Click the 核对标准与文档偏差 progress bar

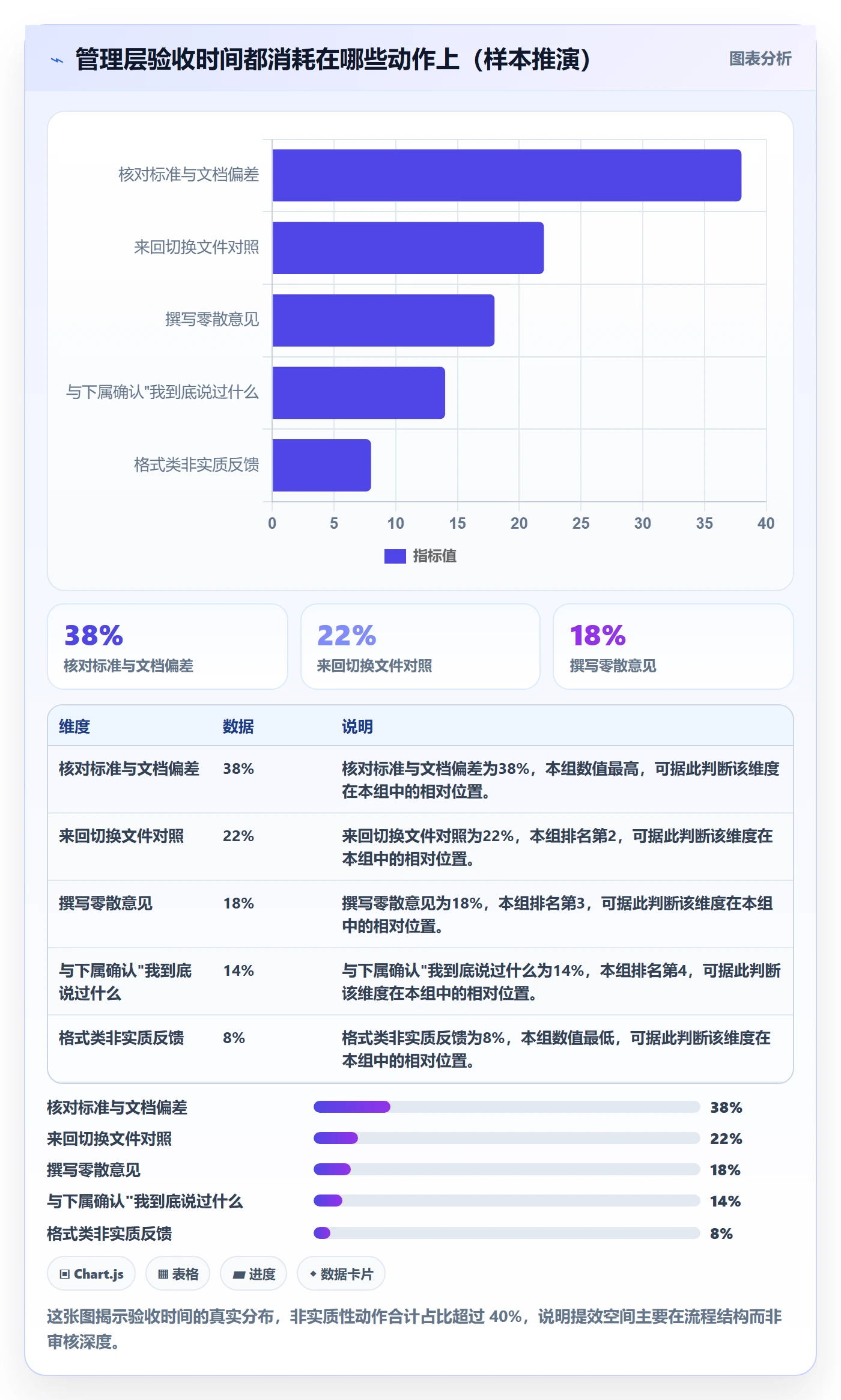coord(507,1107)
